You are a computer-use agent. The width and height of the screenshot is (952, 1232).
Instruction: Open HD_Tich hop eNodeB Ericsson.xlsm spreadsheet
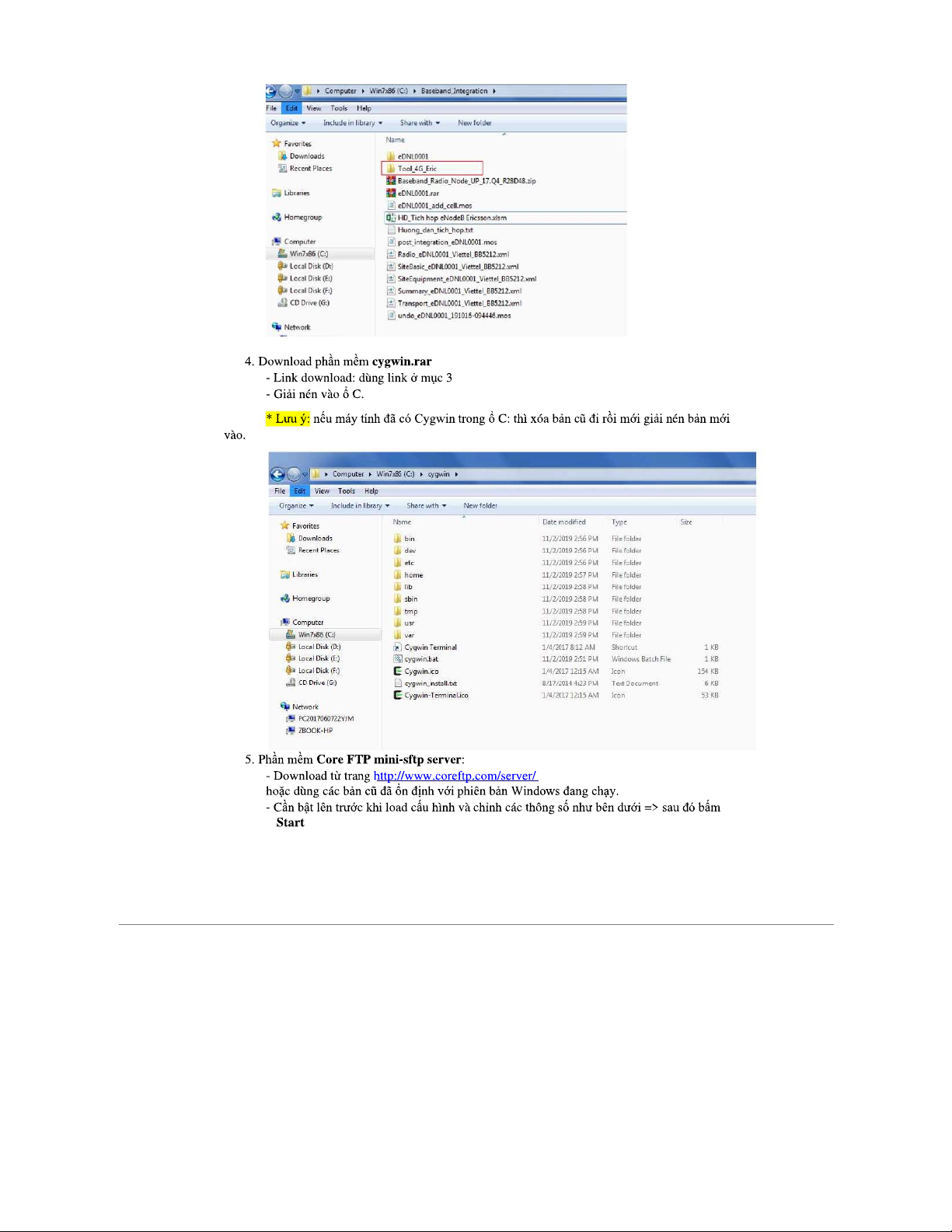(451, 218)
